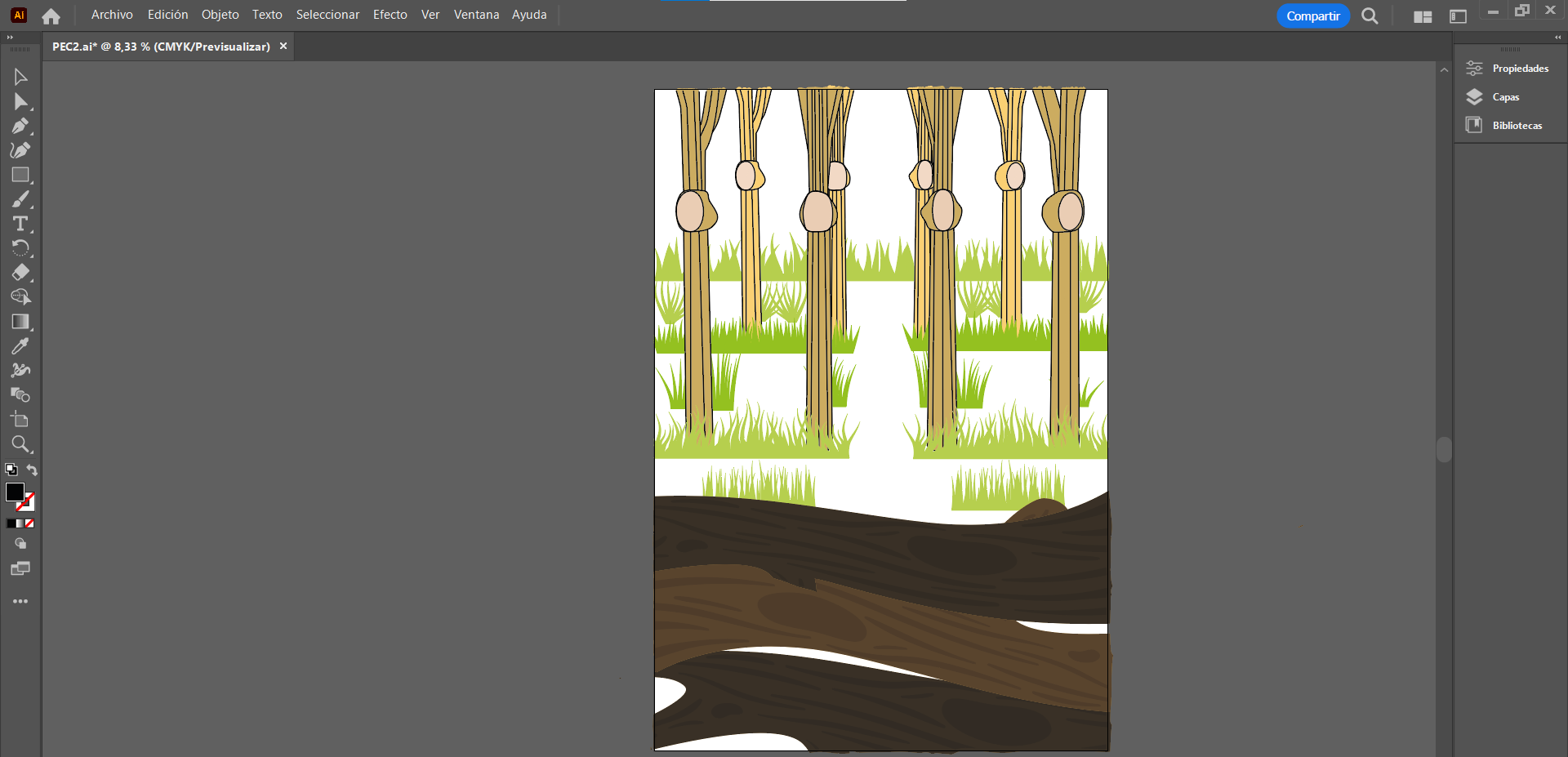Choose the Eyedropper tool
The image size is (1568, 757).
point(20,346)
